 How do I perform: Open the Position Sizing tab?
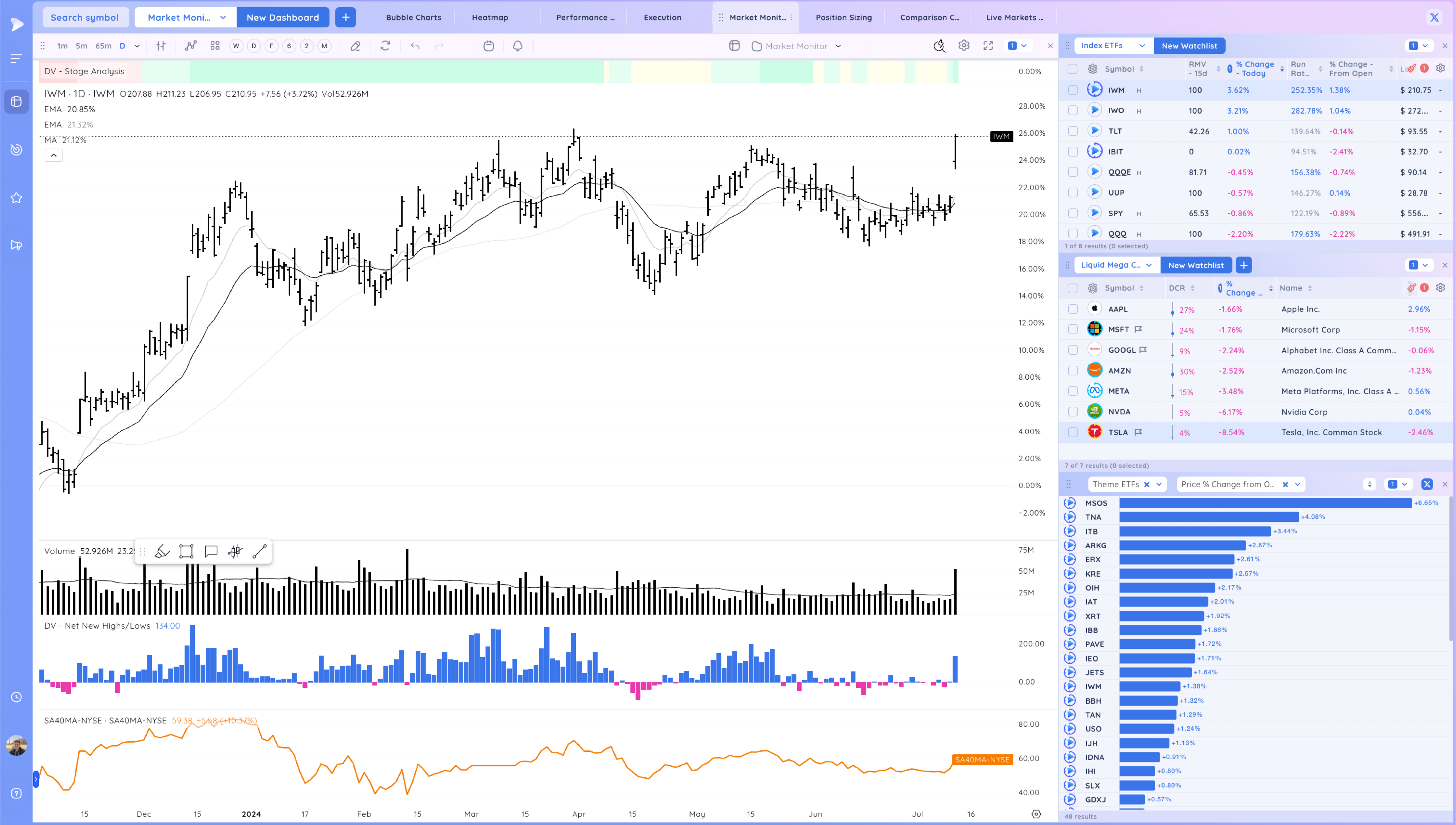click(x=843, y=17)
